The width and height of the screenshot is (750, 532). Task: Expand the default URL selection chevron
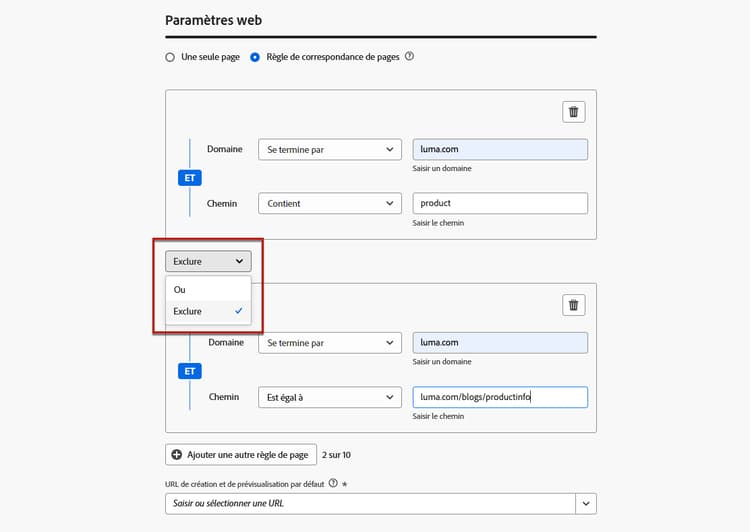pyautogui.click(x=586, y=503)
